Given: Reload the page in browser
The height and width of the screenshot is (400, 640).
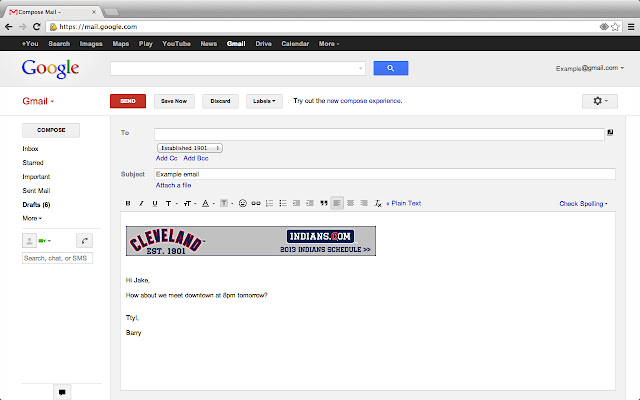Looking at the screenshot, I should (36, 27).
